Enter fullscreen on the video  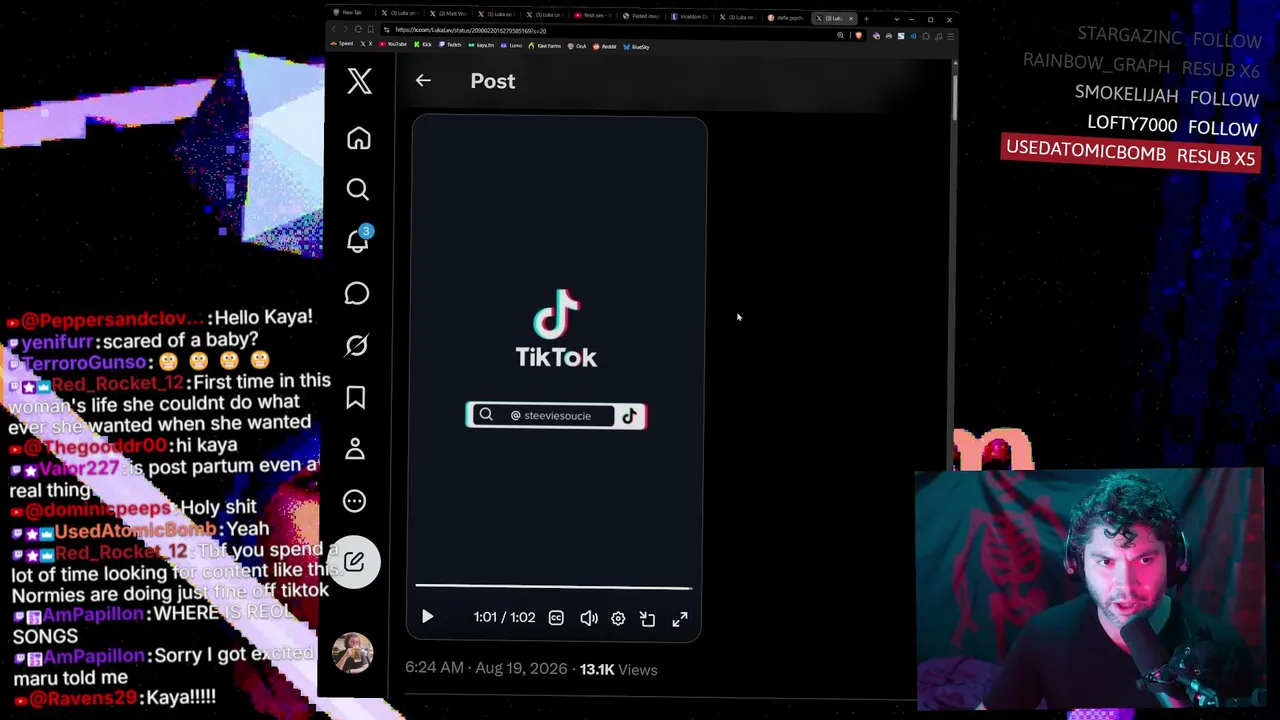(680, 619)
